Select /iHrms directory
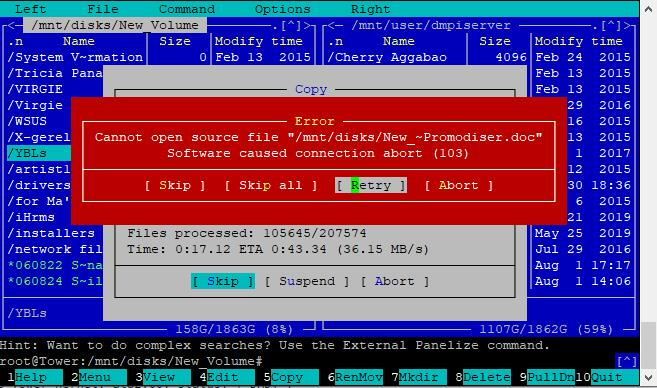 pyautogui.click(x=31, y=217)
